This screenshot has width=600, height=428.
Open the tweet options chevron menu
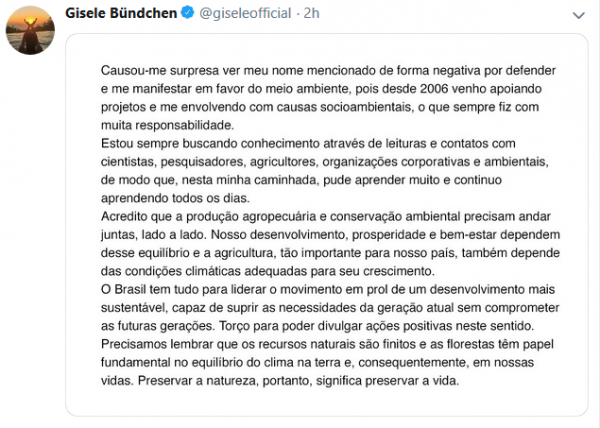coord(582,15)
